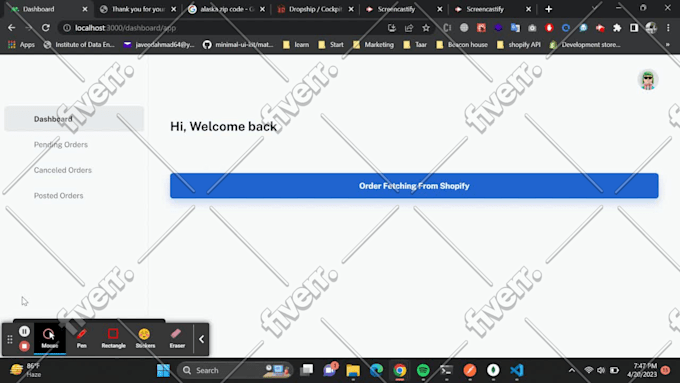Open the Taar bookmarks folder

click(415, 45)
